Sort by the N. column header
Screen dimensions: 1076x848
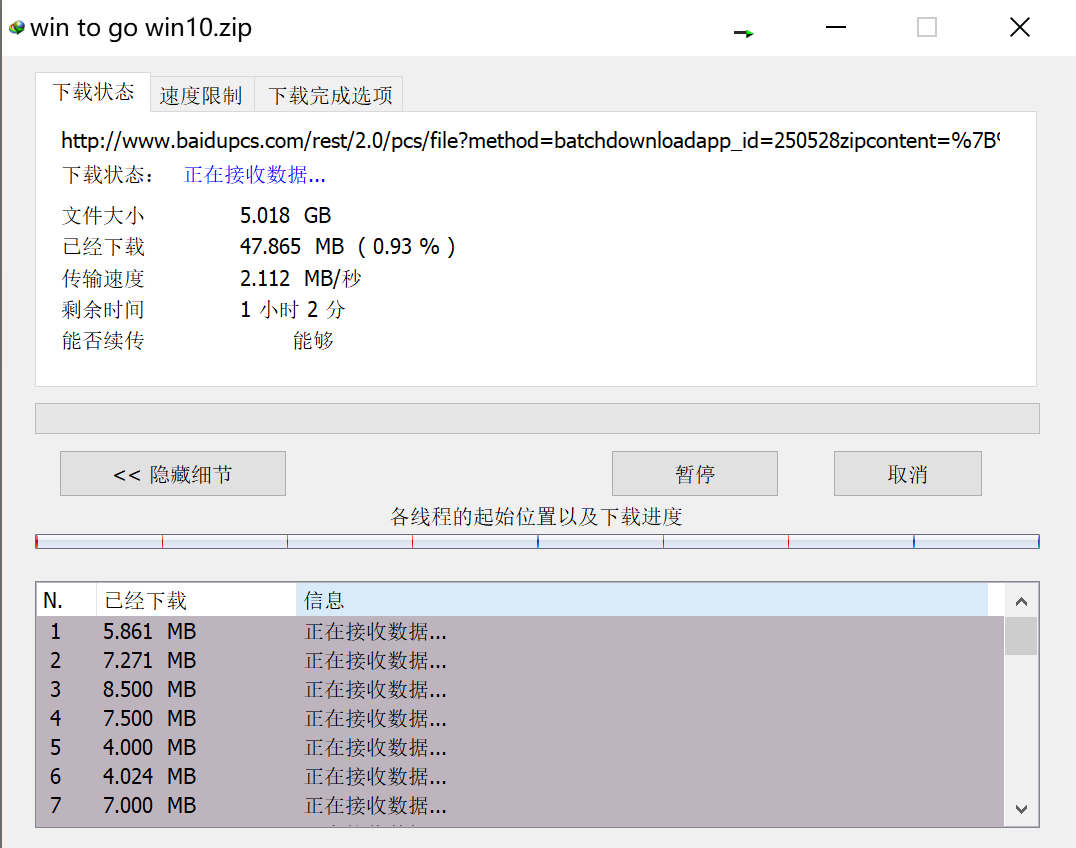[66, 600]
